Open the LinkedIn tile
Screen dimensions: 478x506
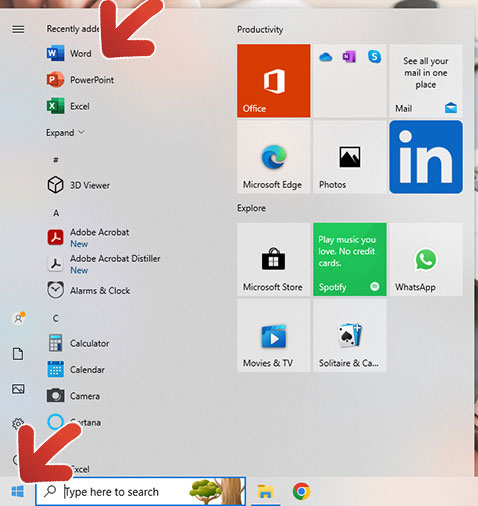coord(426,157)
